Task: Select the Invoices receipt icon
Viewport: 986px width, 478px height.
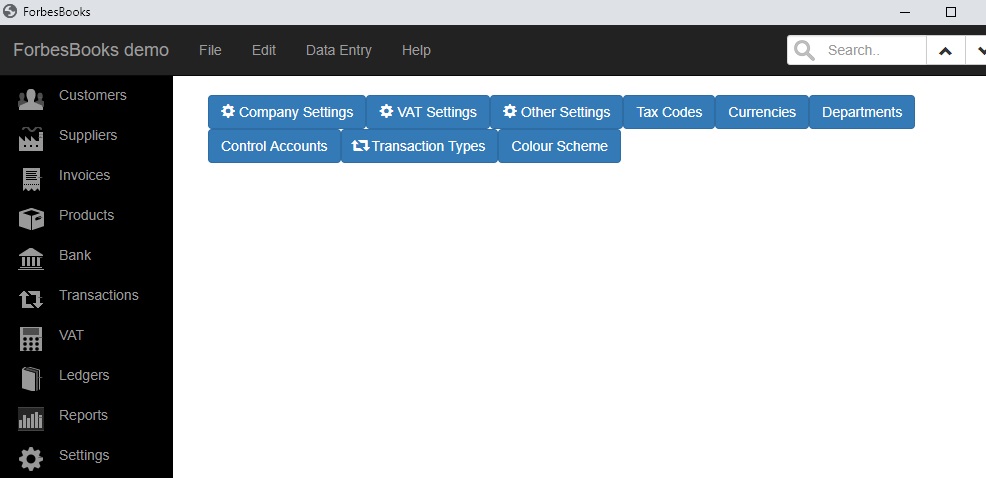Action: click(31, 180)
